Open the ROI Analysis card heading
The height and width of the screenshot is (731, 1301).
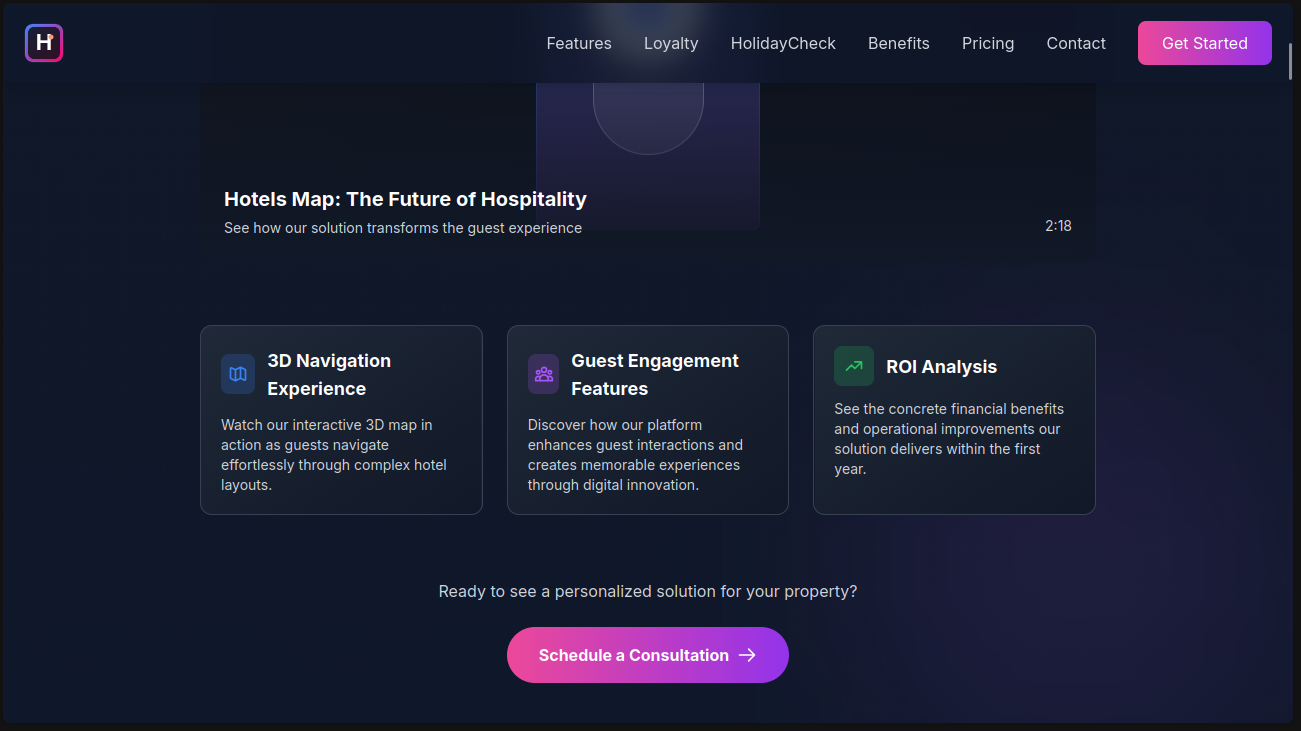point(941,367)
